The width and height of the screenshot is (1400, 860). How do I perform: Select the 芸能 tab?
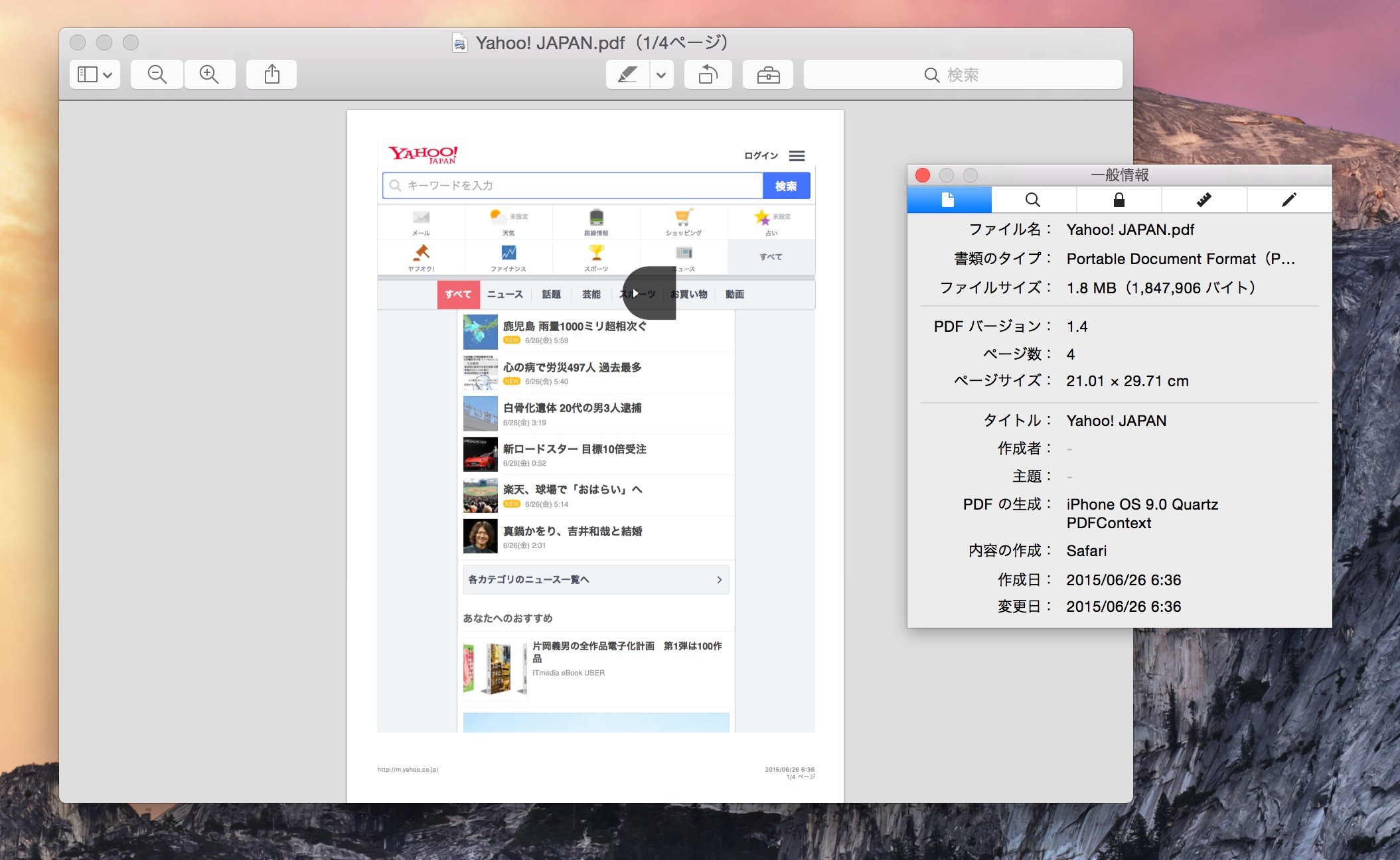coord(591,295)
